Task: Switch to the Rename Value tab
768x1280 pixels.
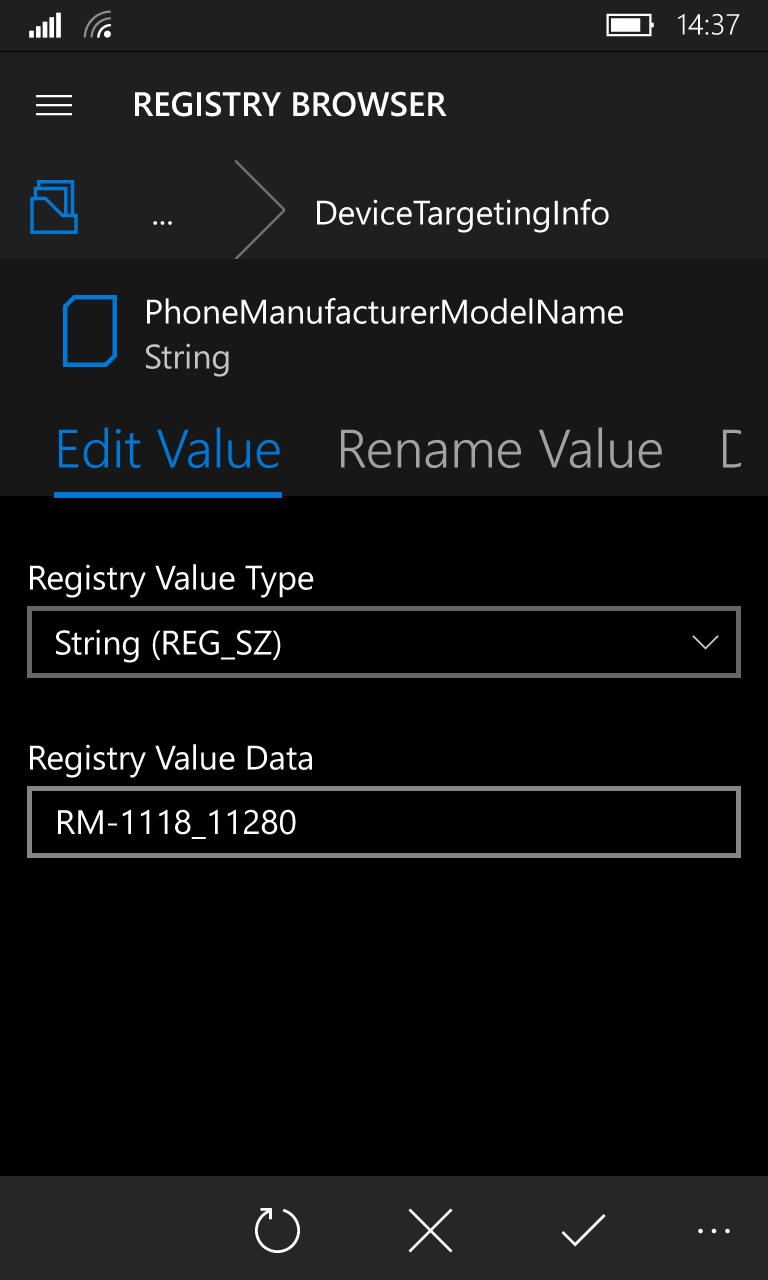Action: point(500,450)
